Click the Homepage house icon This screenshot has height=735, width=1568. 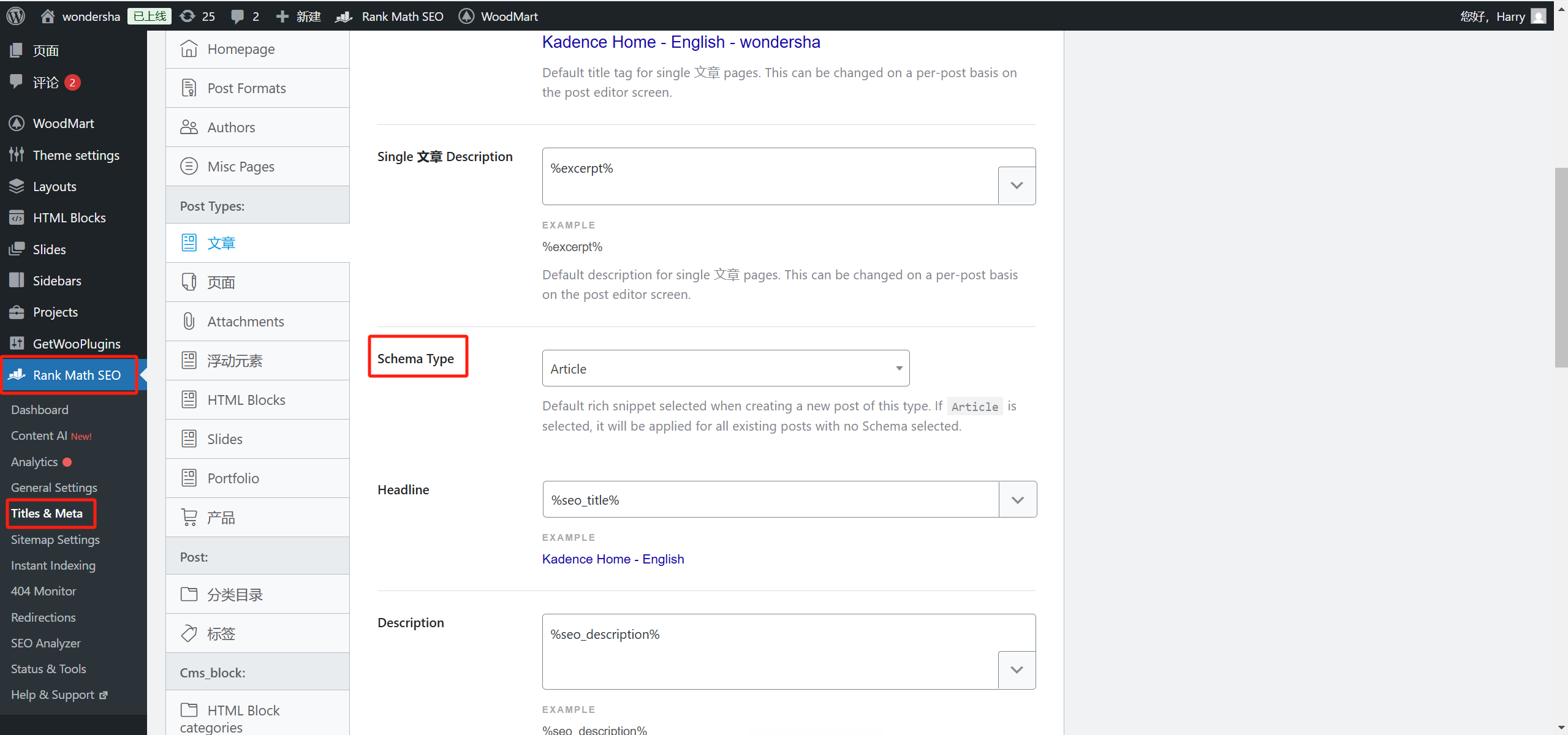(189, 49)
